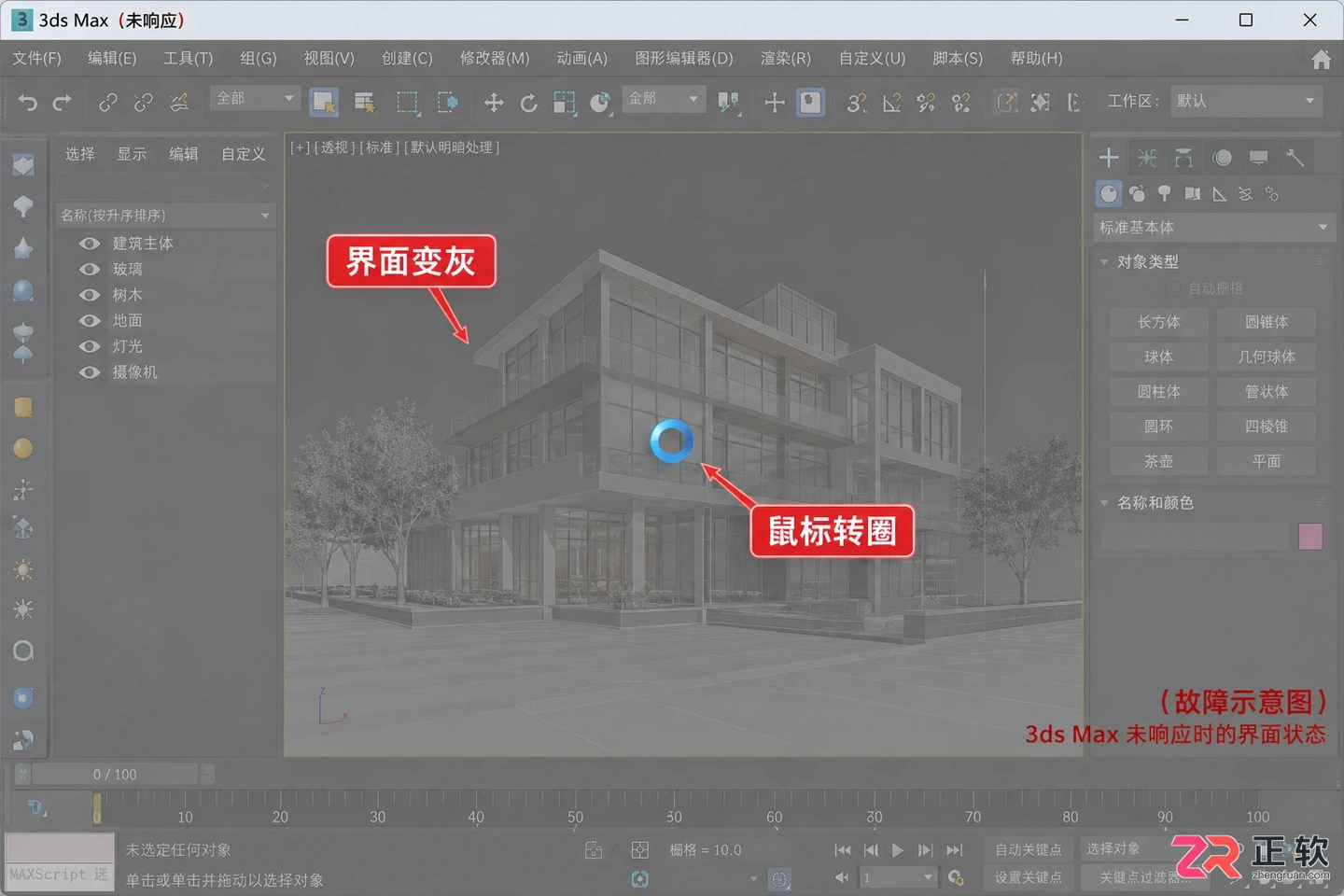Open the Modify panel tab
Viewport: 1344px width, 896px height.
click(1147, 158)
